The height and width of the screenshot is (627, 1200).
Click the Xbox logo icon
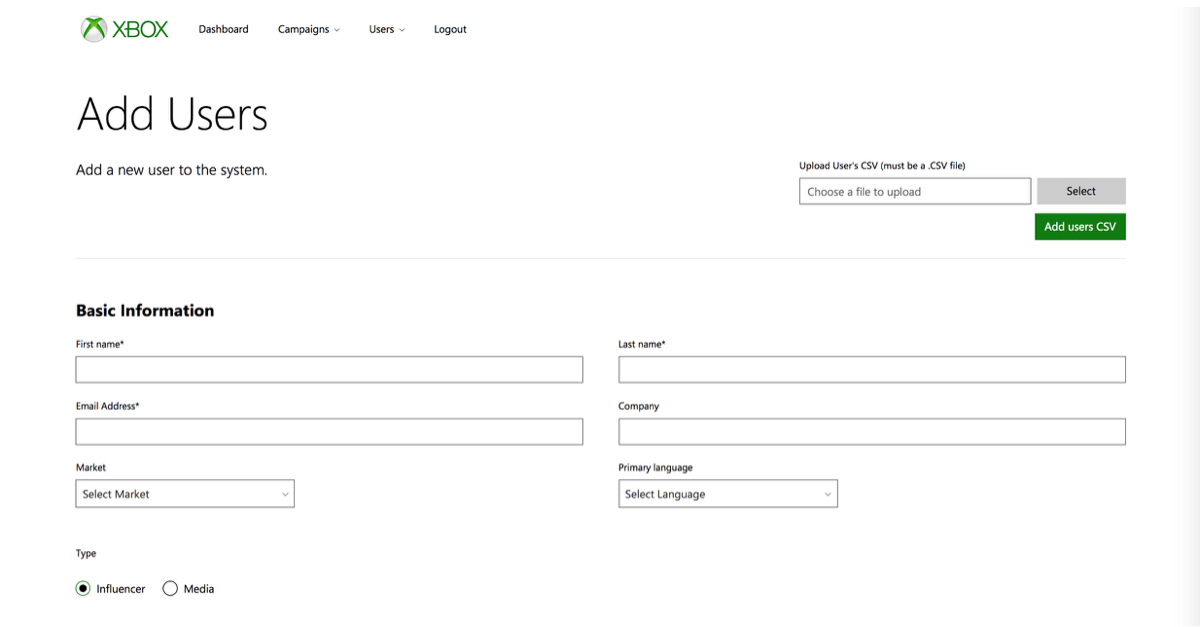(x=94, y=29)
